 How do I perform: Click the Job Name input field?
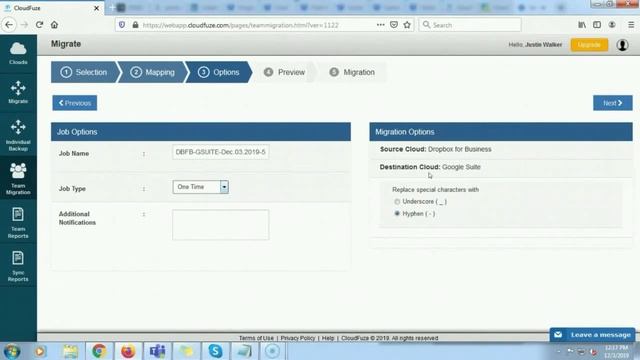coord(220,152)
